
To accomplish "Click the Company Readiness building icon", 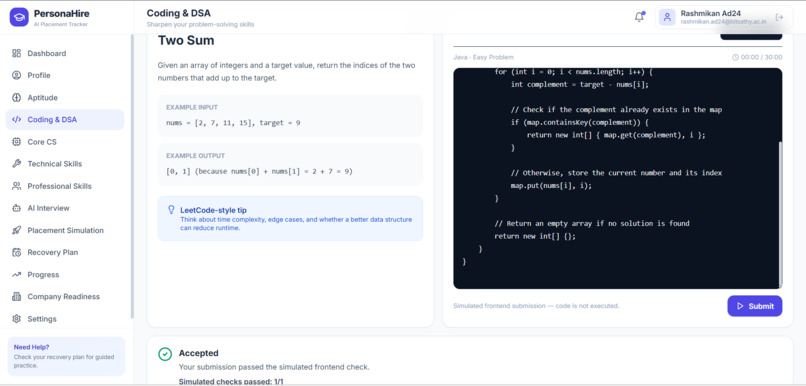I will pyautogui.click(x=16, y=297).
